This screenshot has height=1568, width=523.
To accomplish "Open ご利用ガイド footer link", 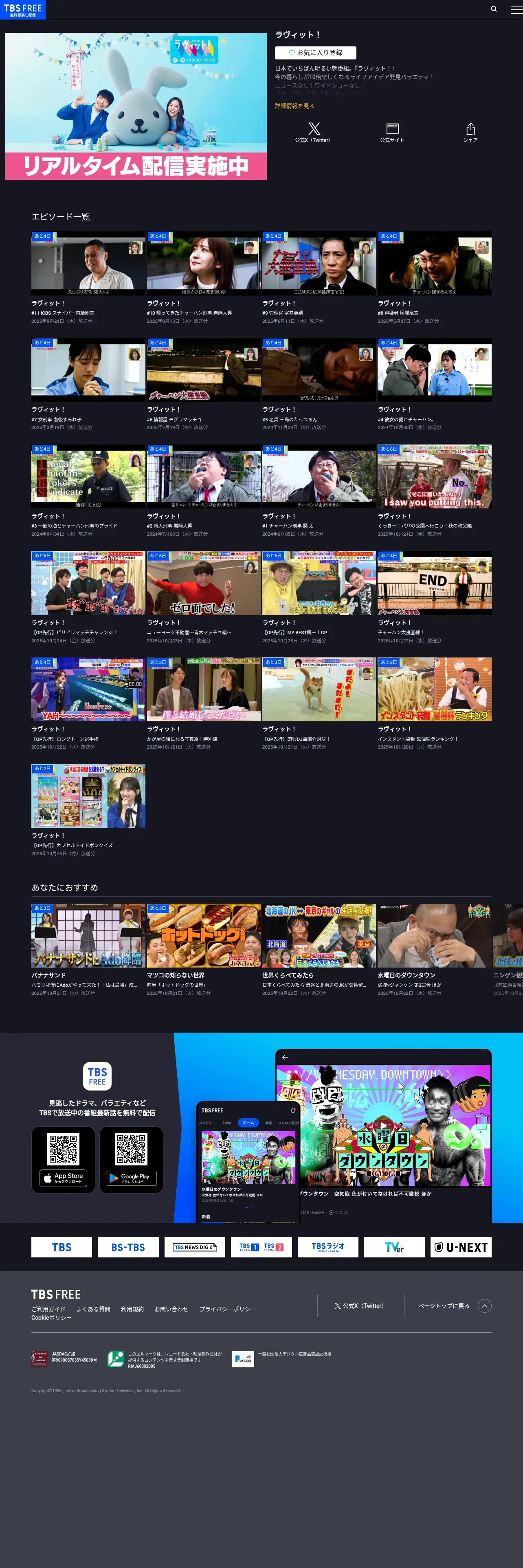I will point(48,1309).
